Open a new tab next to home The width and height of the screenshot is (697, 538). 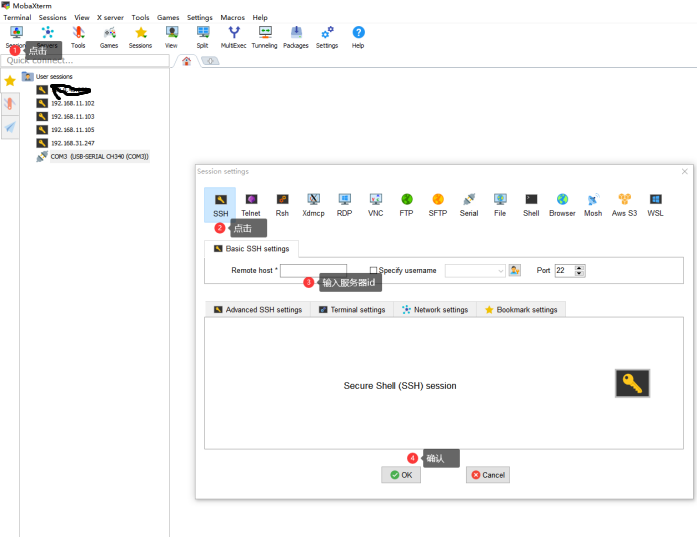tap(210, 61)
